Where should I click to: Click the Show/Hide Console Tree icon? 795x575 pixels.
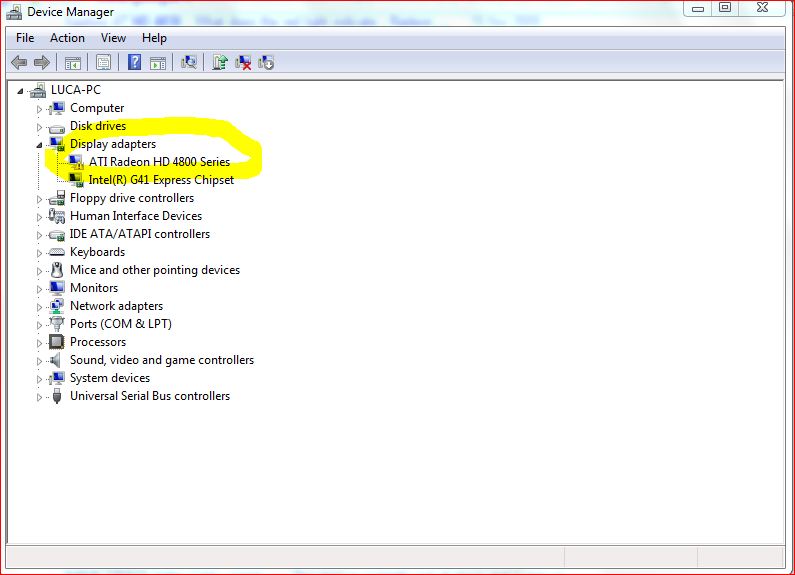(73, 62)
